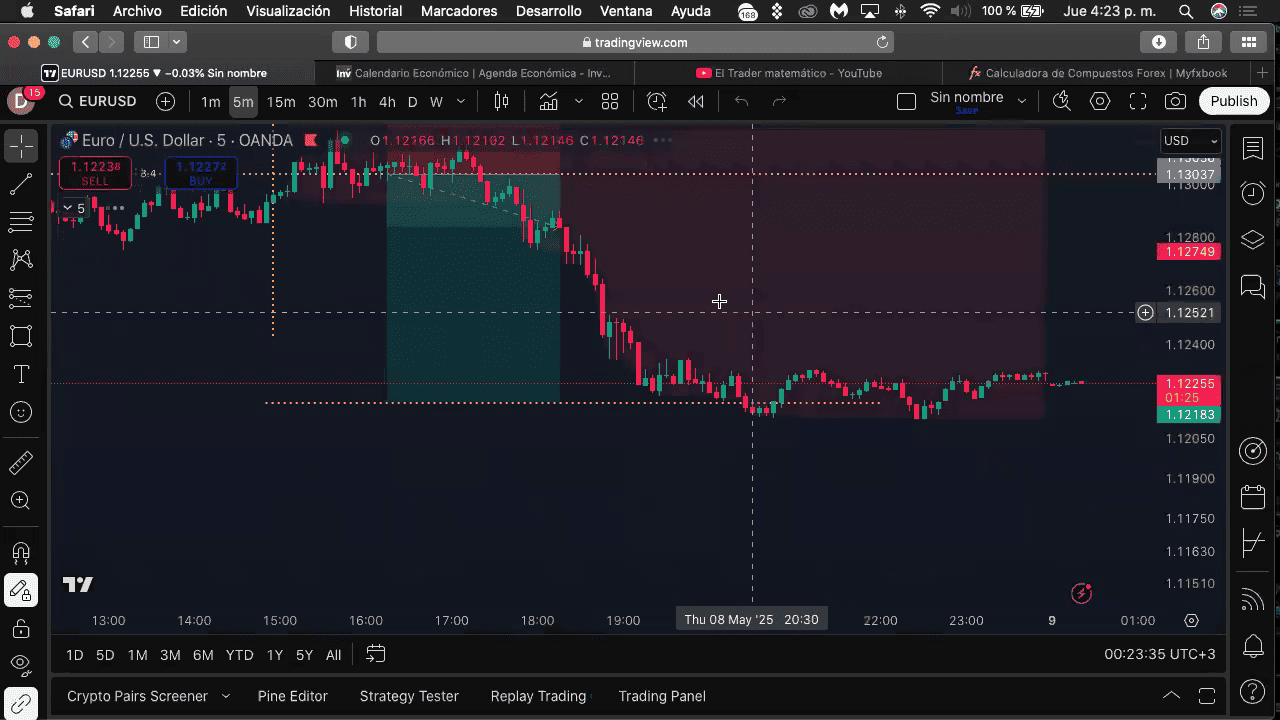Select the trend line drawing tool
The height and width of the screenshot is (720, 1280).
pyautogui.click(x=20, y=184)
